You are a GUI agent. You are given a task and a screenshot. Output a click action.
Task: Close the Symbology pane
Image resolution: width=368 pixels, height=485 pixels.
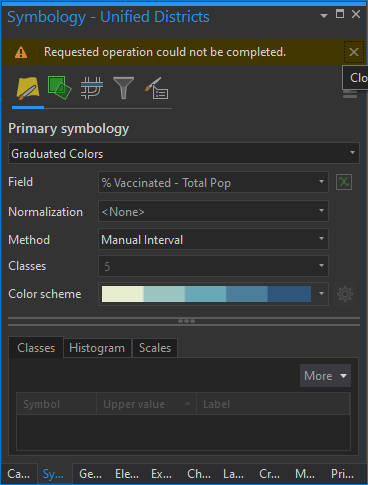click(x=356, y=14)
